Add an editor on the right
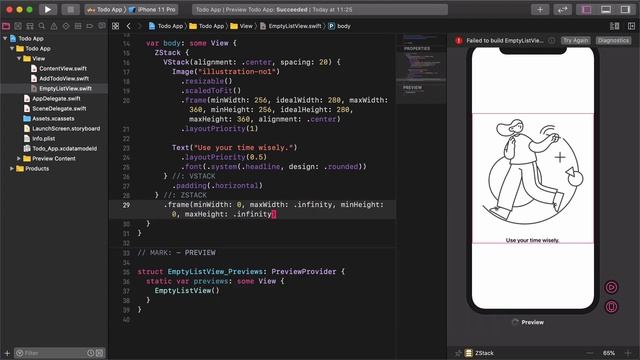The height and width of the screenshot is (360, 640). 631,26
